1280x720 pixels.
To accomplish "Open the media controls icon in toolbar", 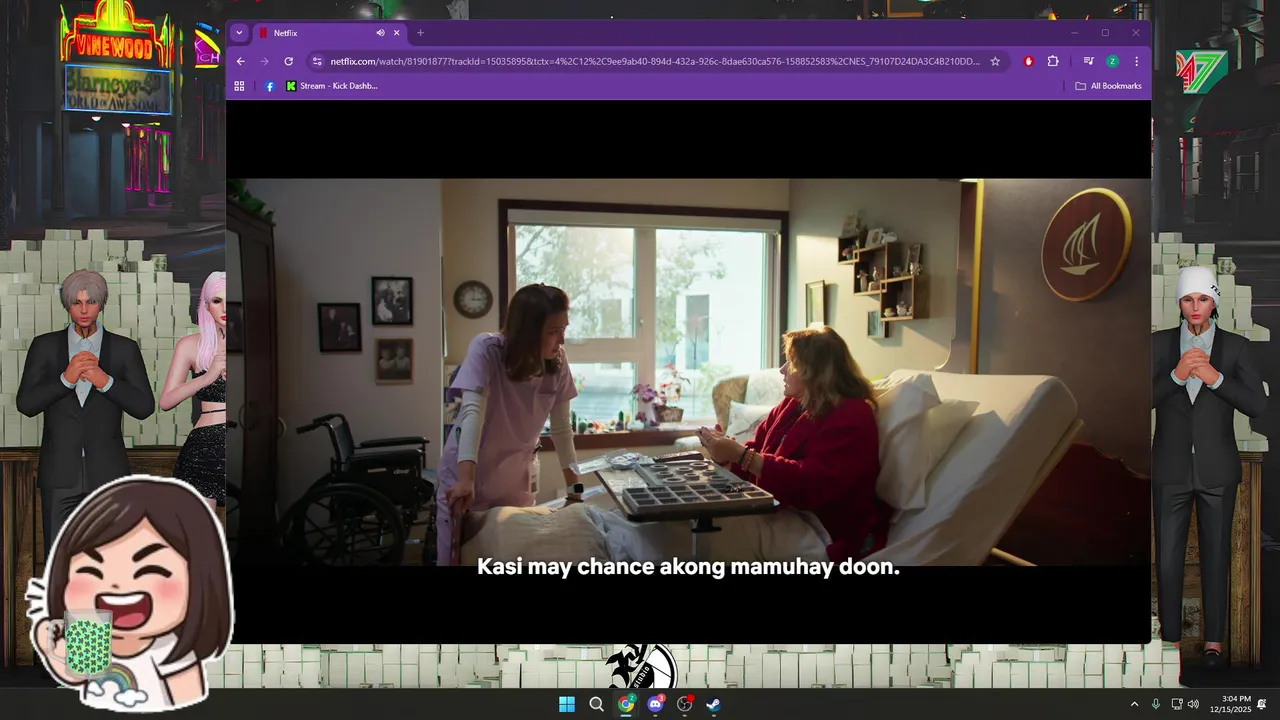I will point(1088,61).
